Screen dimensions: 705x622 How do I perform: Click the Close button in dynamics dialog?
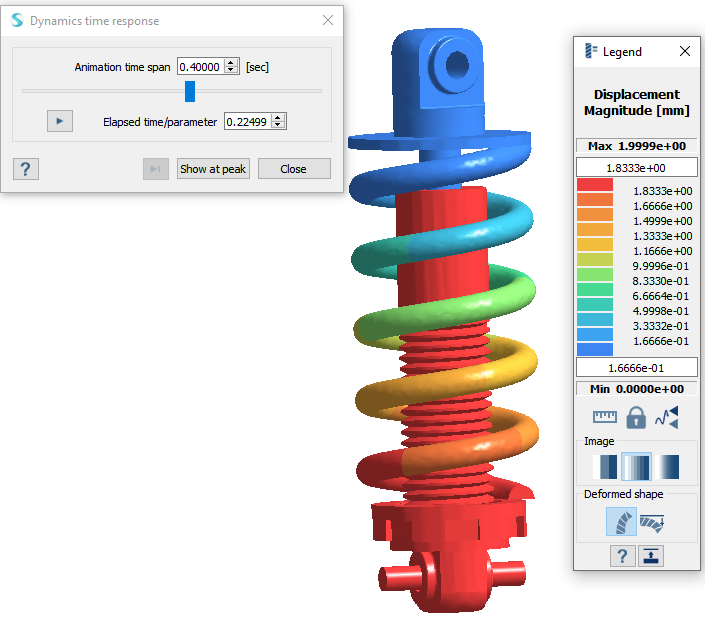(294, 169)
